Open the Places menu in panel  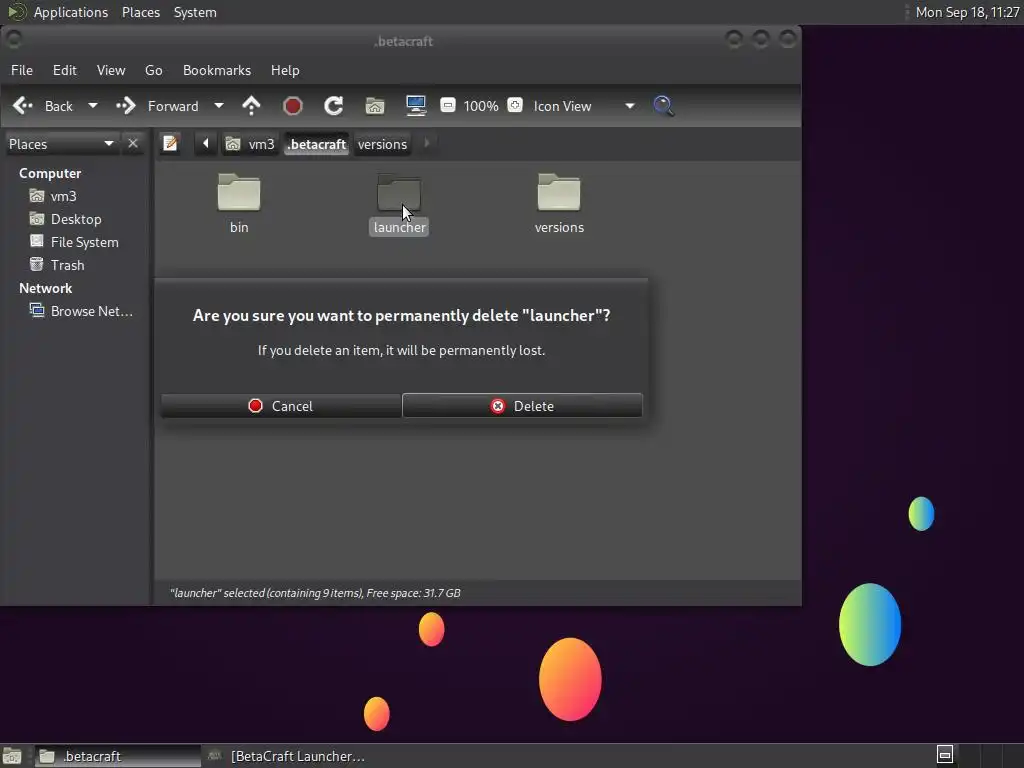coord(141,12)
